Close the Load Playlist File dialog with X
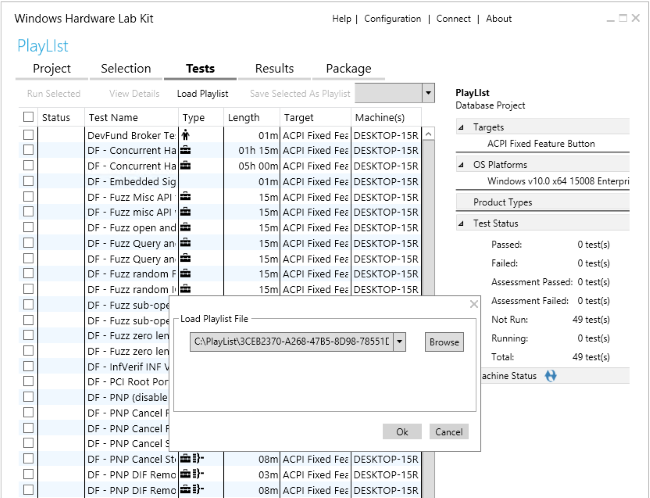 (474, 304)
